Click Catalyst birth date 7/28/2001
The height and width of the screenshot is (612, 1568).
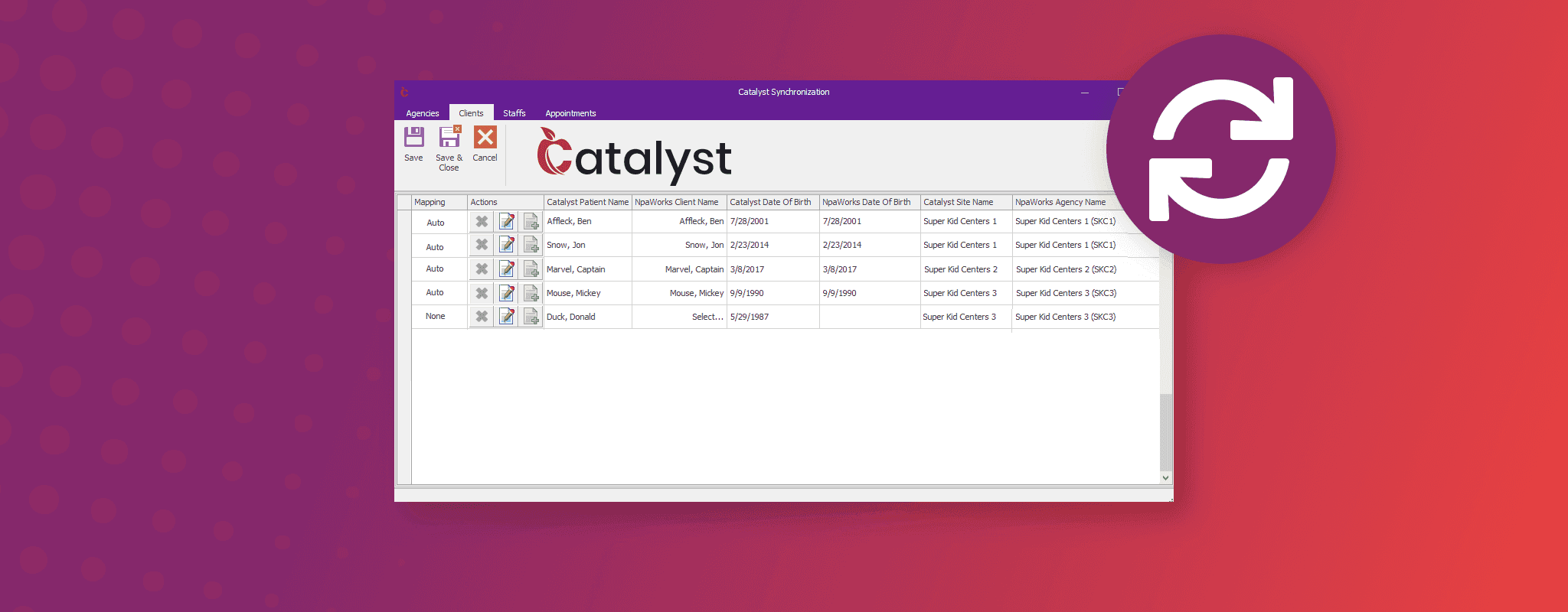point(773,222)
